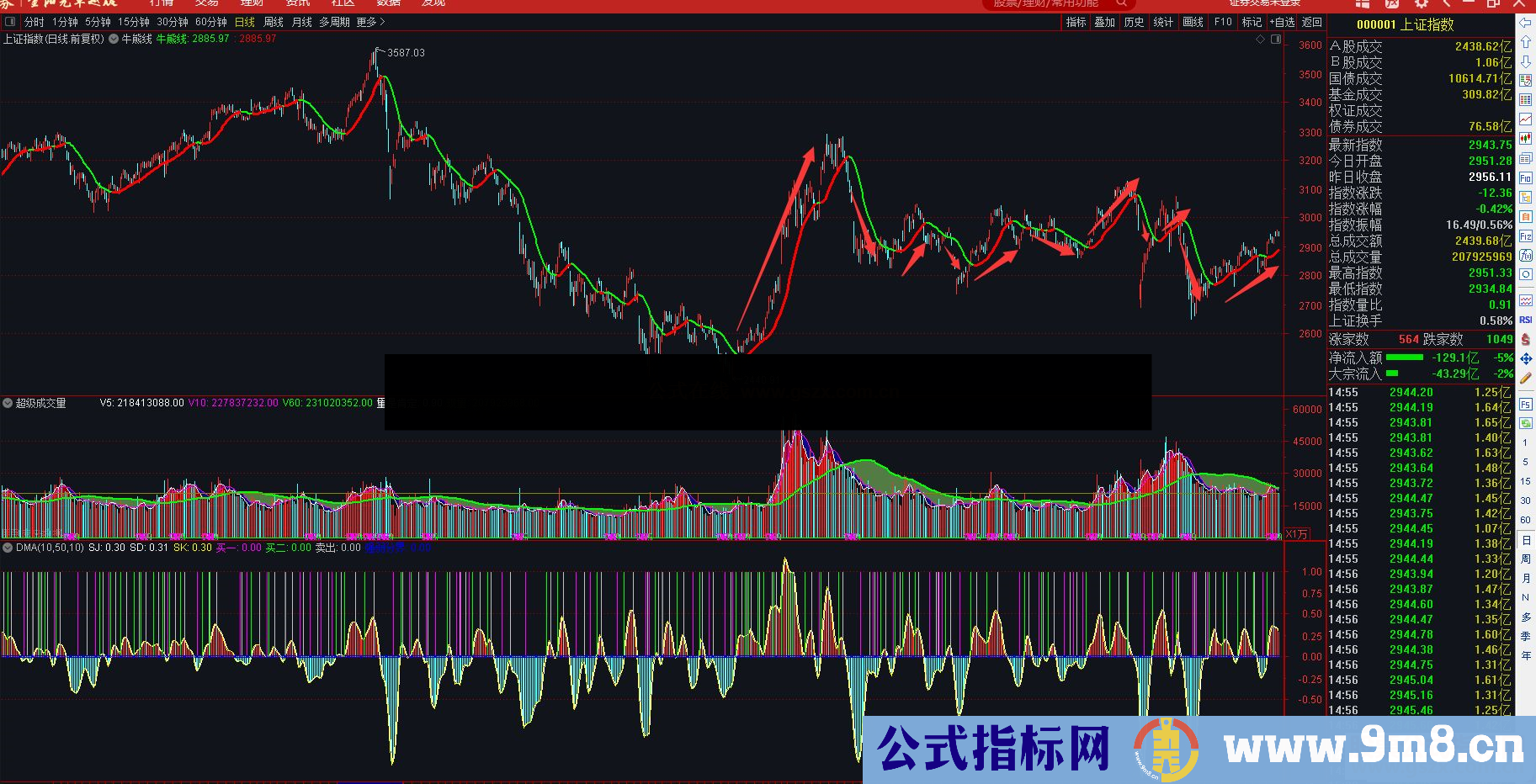Click the up arrow icon in right sidebar
Image resolution: width=1536 pixels, height=784 pixels.
1526,41
